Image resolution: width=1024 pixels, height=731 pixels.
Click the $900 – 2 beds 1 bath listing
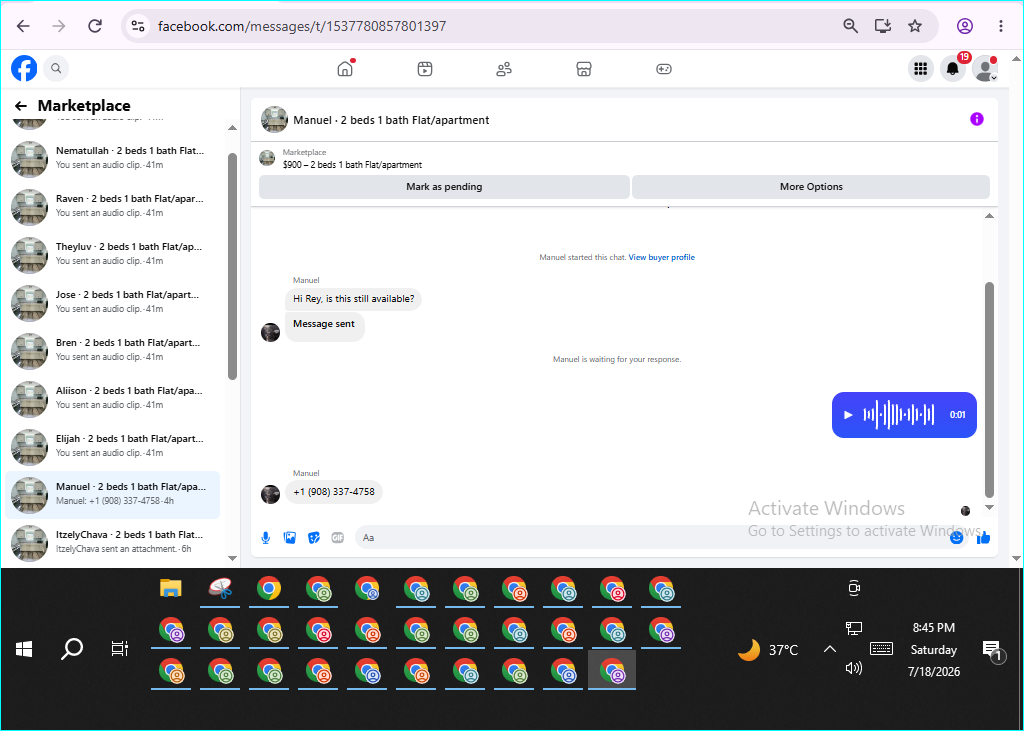pyautogui.click(x=352, y=165)
